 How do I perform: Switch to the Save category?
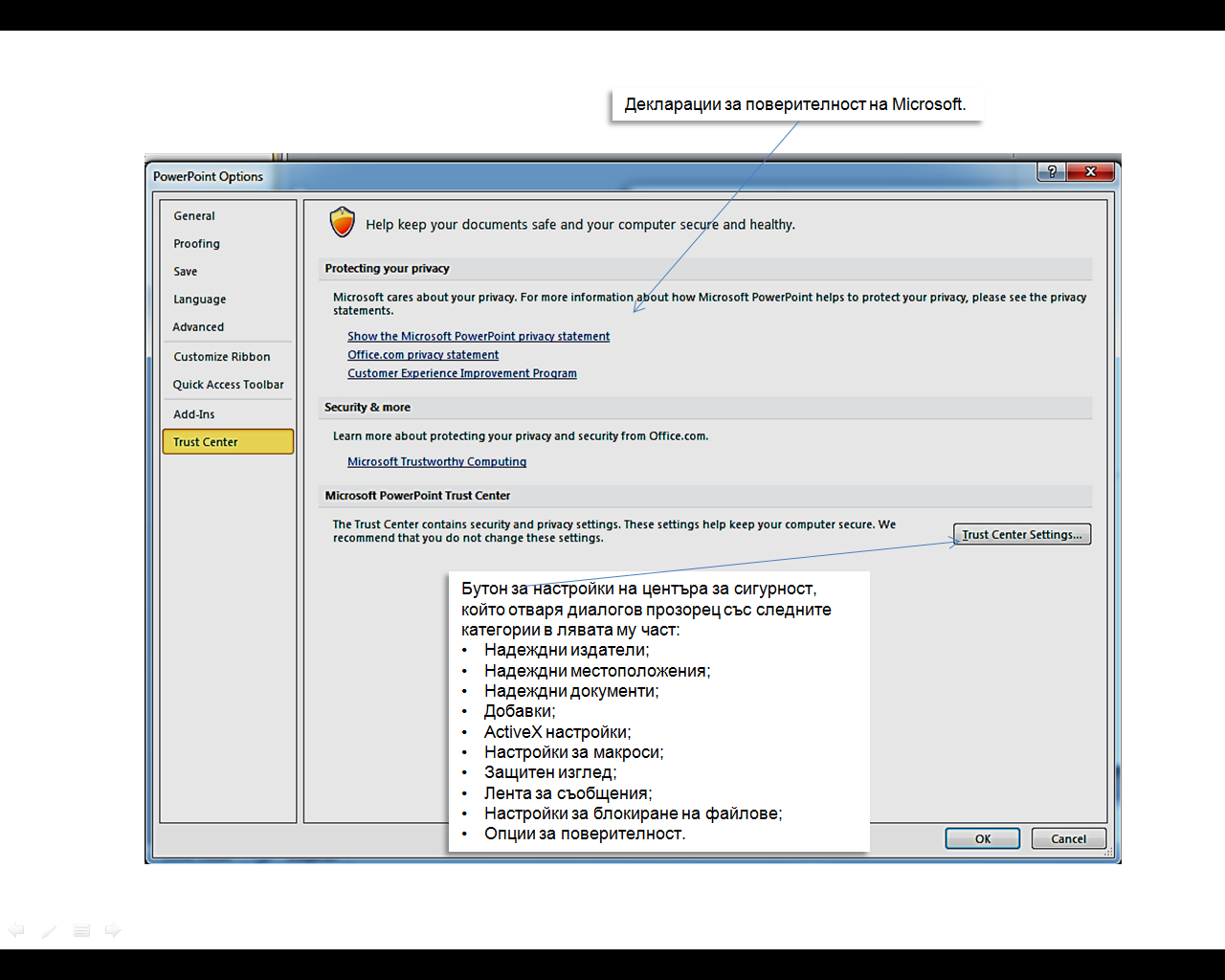click(x=228, y=272)
